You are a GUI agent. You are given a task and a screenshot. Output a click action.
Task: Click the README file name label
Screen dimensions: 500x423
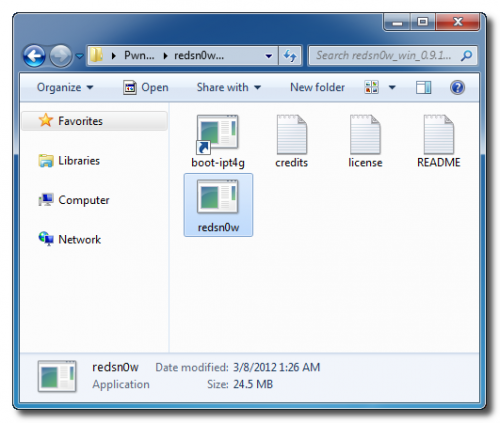(x=439, y=162)
